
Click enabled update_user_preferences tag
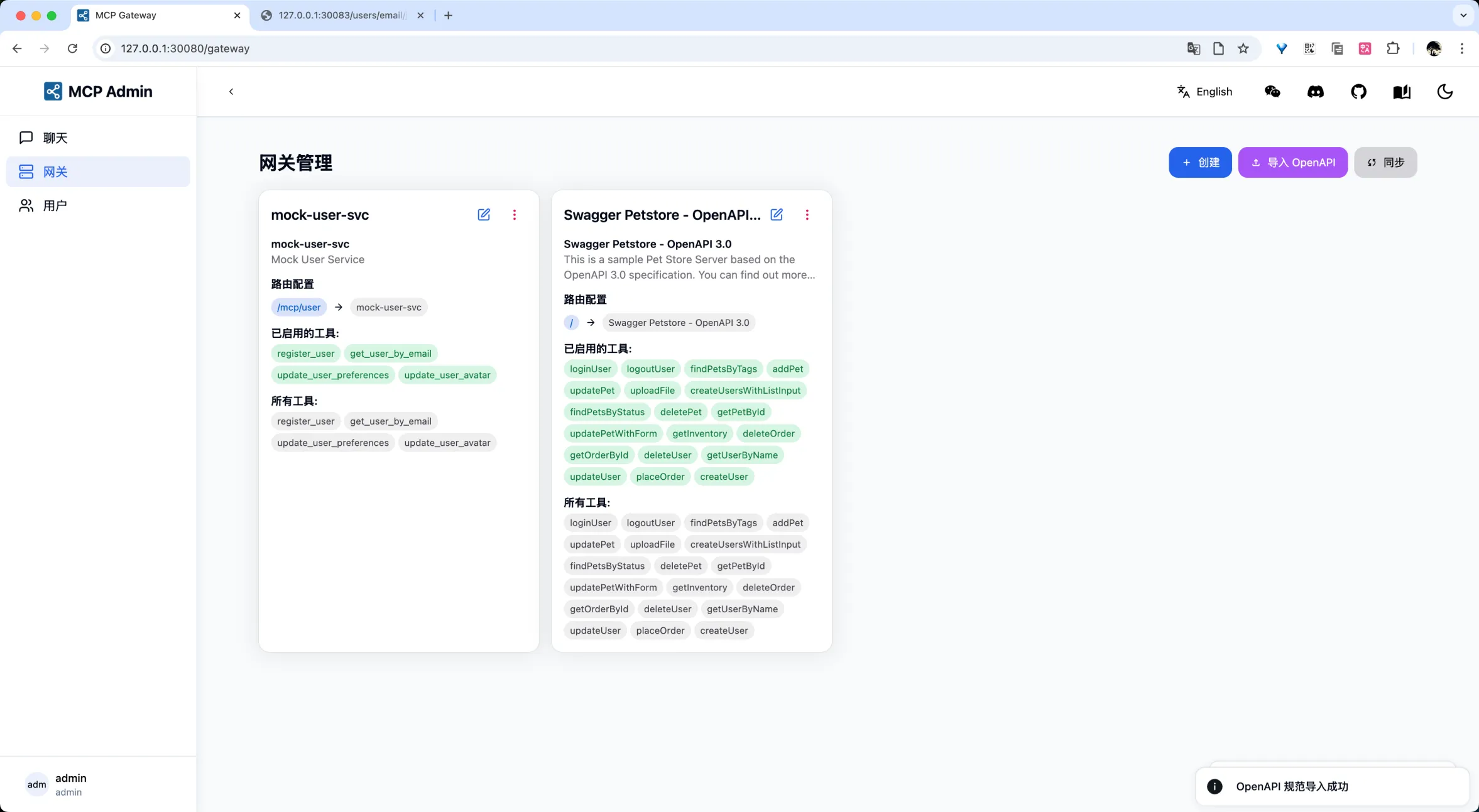[x=333, y=375]
